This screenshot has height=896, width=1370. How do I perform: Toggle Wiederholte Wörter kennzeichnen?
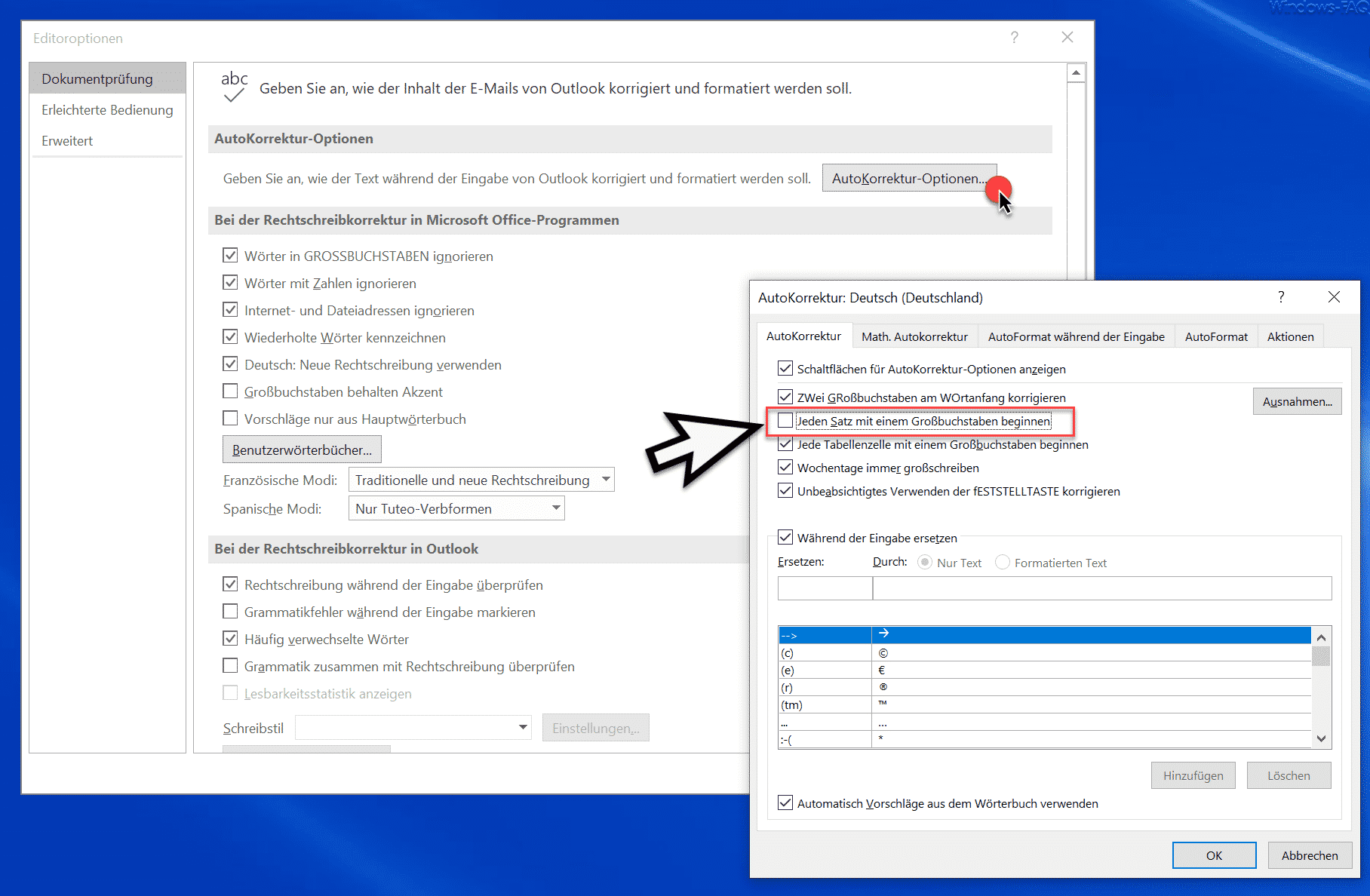tap(230, 337)
